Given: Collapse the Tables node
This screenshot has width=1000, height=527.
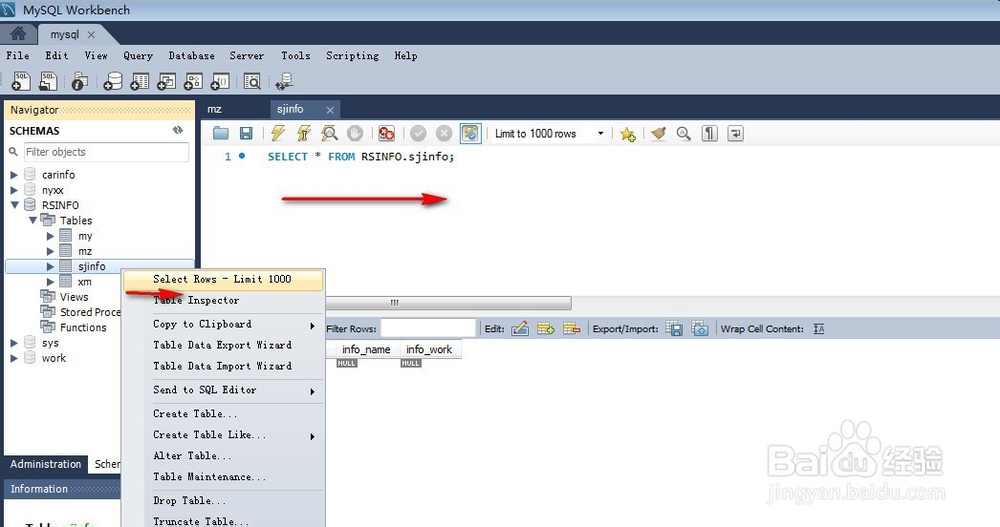Looking at the screenshot, I should 33,220.
